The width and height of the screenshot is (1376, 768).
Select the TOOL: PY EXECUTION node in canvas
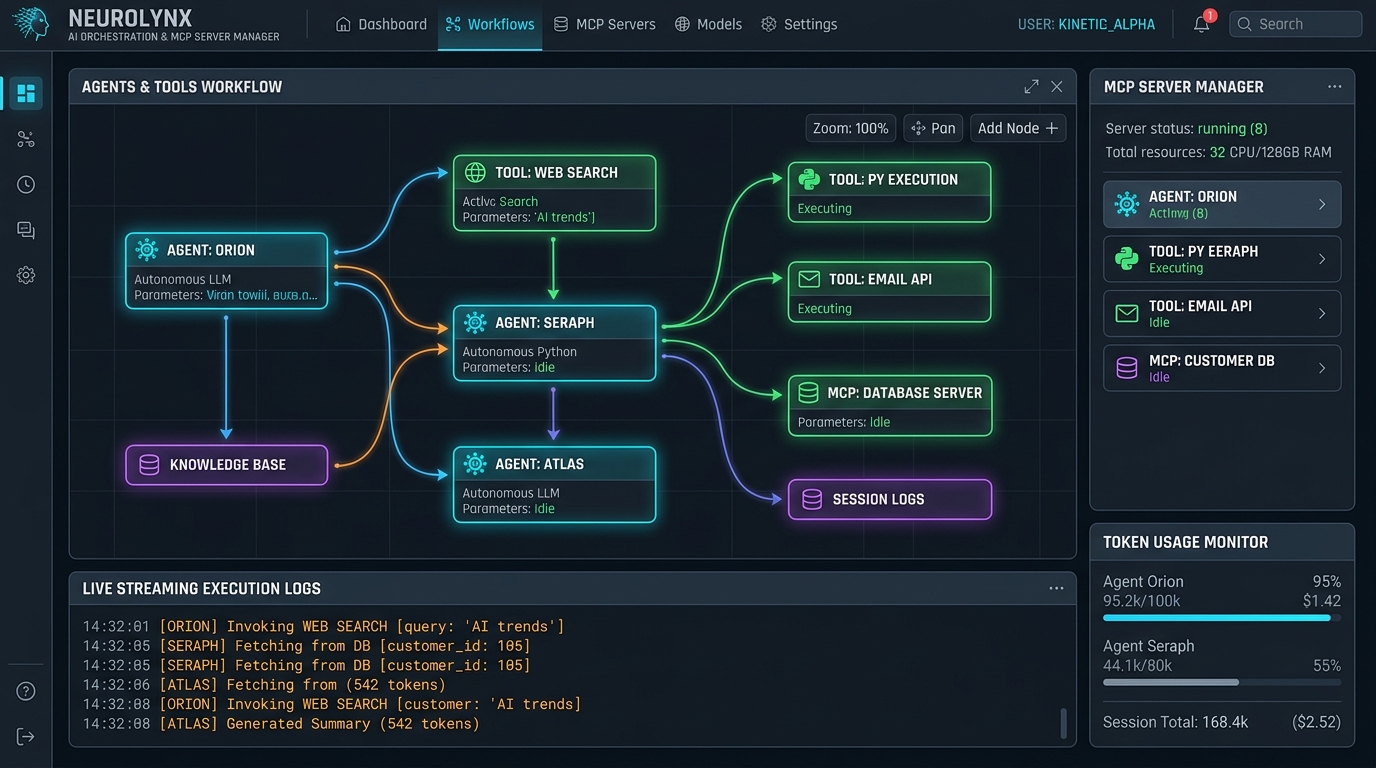(889, 192)
